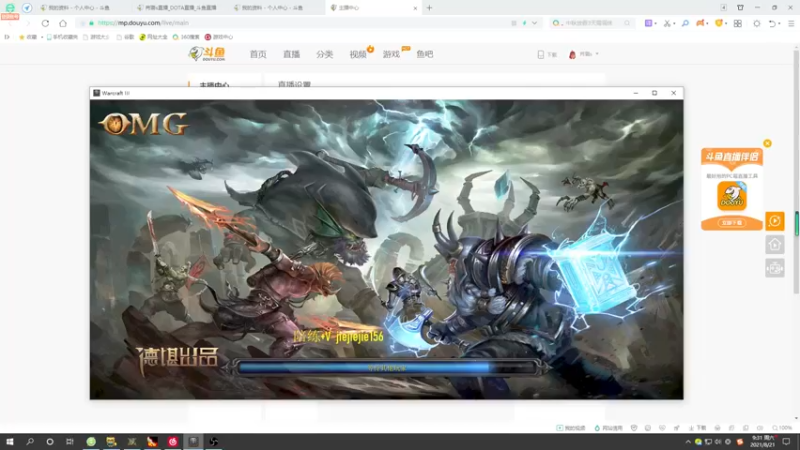800x450 pixels.
Task: Click the home icon on right floating sidebar
Action: point(774,245)
